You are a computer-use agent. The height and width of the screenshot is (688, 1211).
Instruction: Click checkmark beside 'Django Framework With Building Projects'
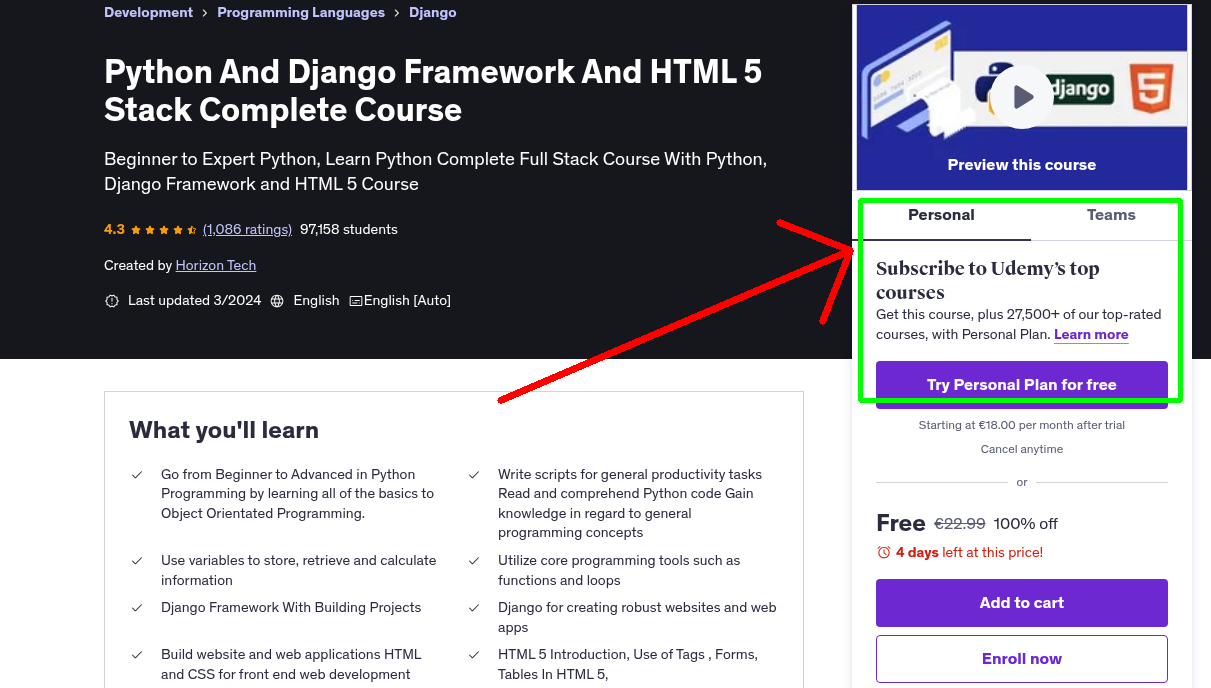[x=137, y=608]
